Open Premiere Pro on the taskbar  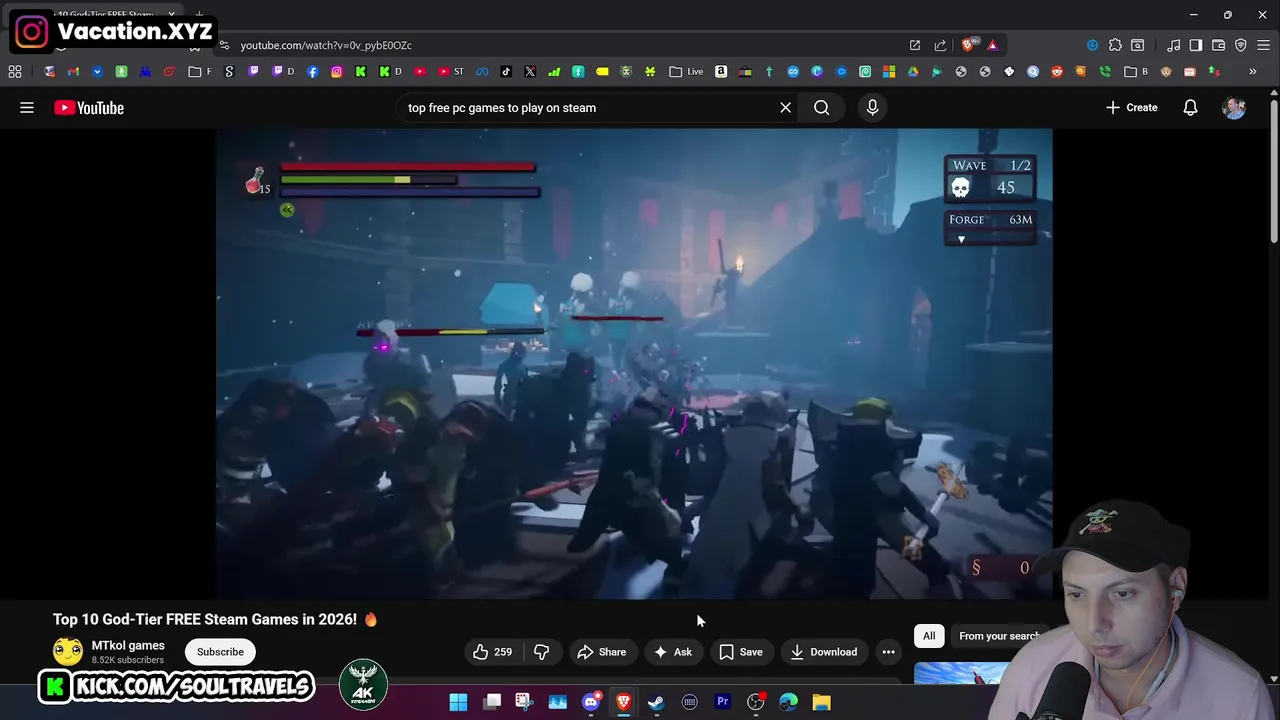[722, 702]
